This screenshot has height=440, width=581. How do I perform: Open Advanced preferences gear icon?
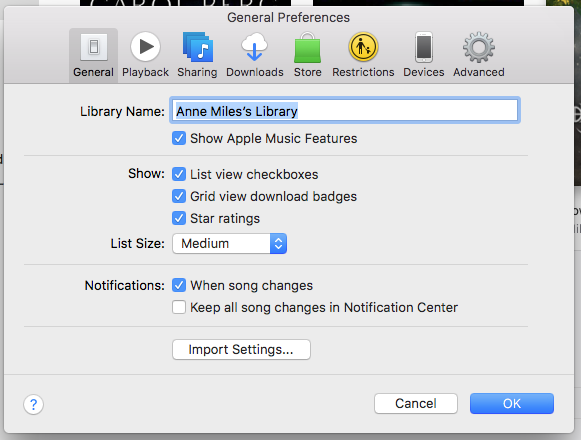tap(479, 47)
